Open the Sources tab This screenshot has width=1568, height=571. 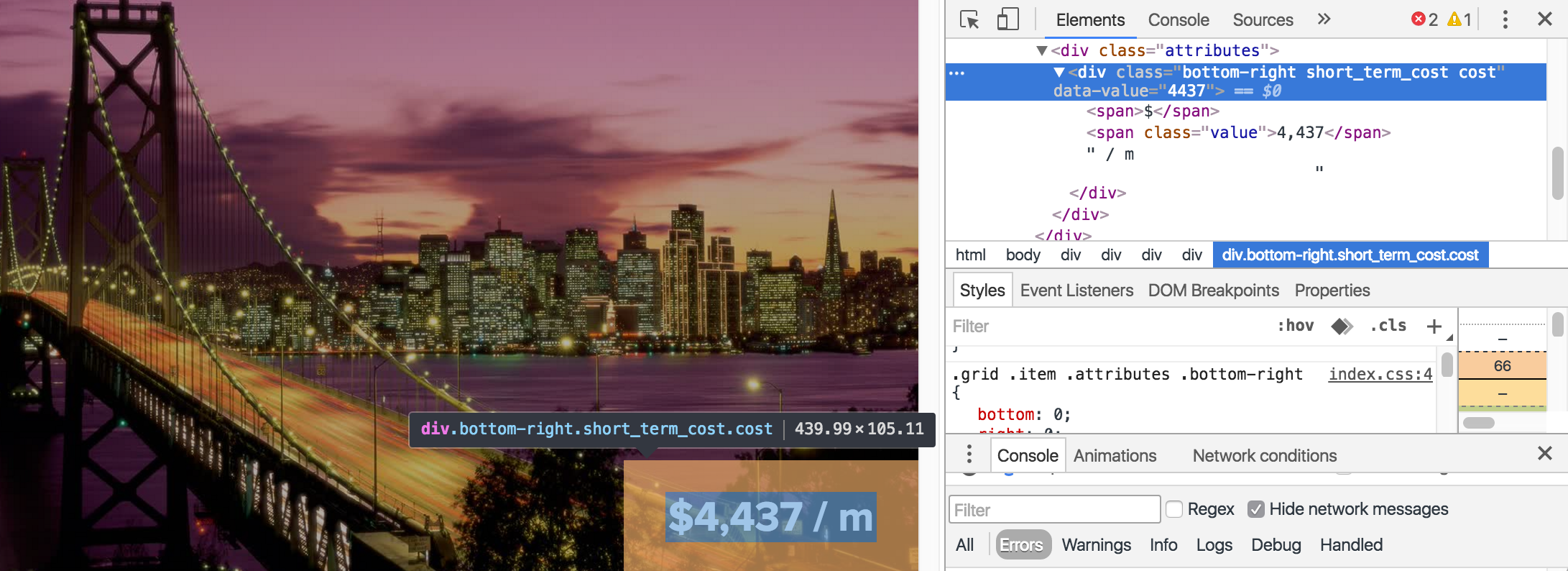[x=1263, y=20]
